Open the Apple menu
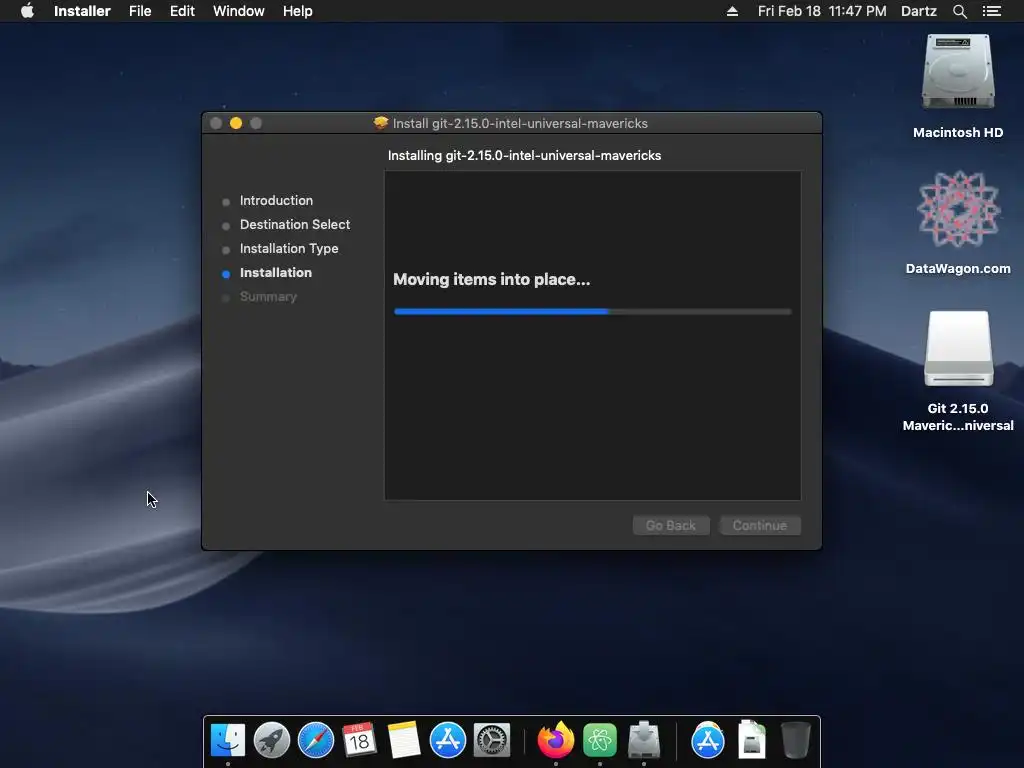The image size is (1024, 768). coord(27,11)
